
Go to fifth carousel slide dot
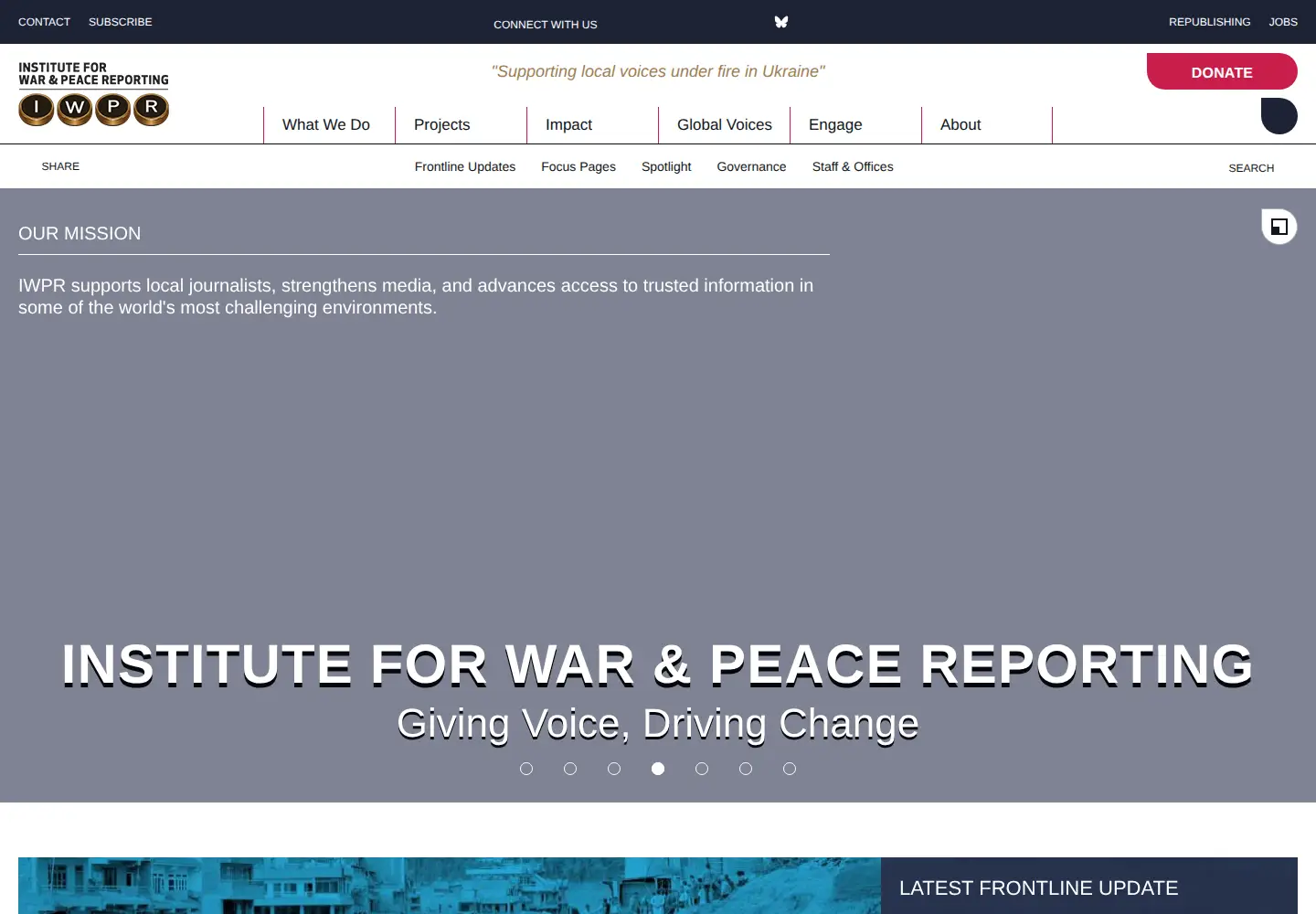click(702, 769)
